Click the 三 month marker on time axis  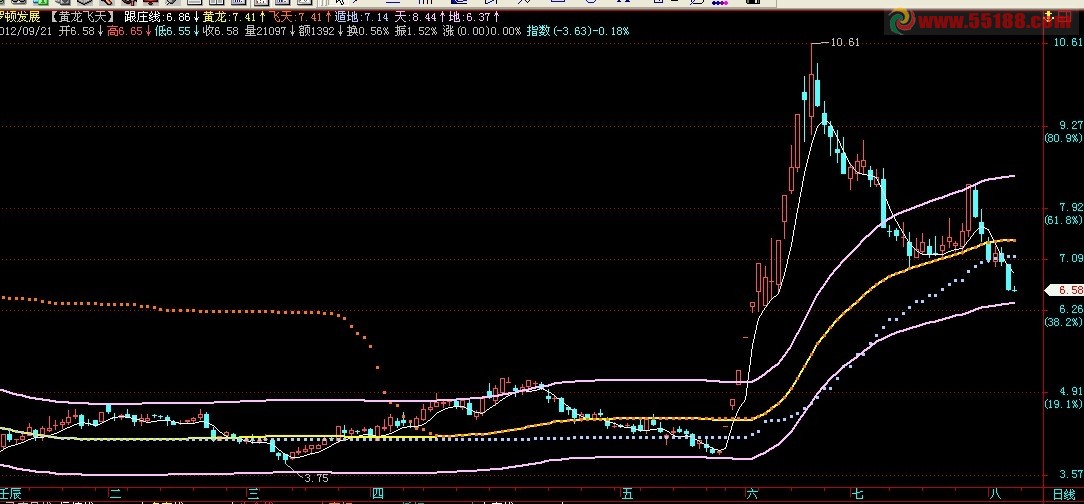click(254, 494)
